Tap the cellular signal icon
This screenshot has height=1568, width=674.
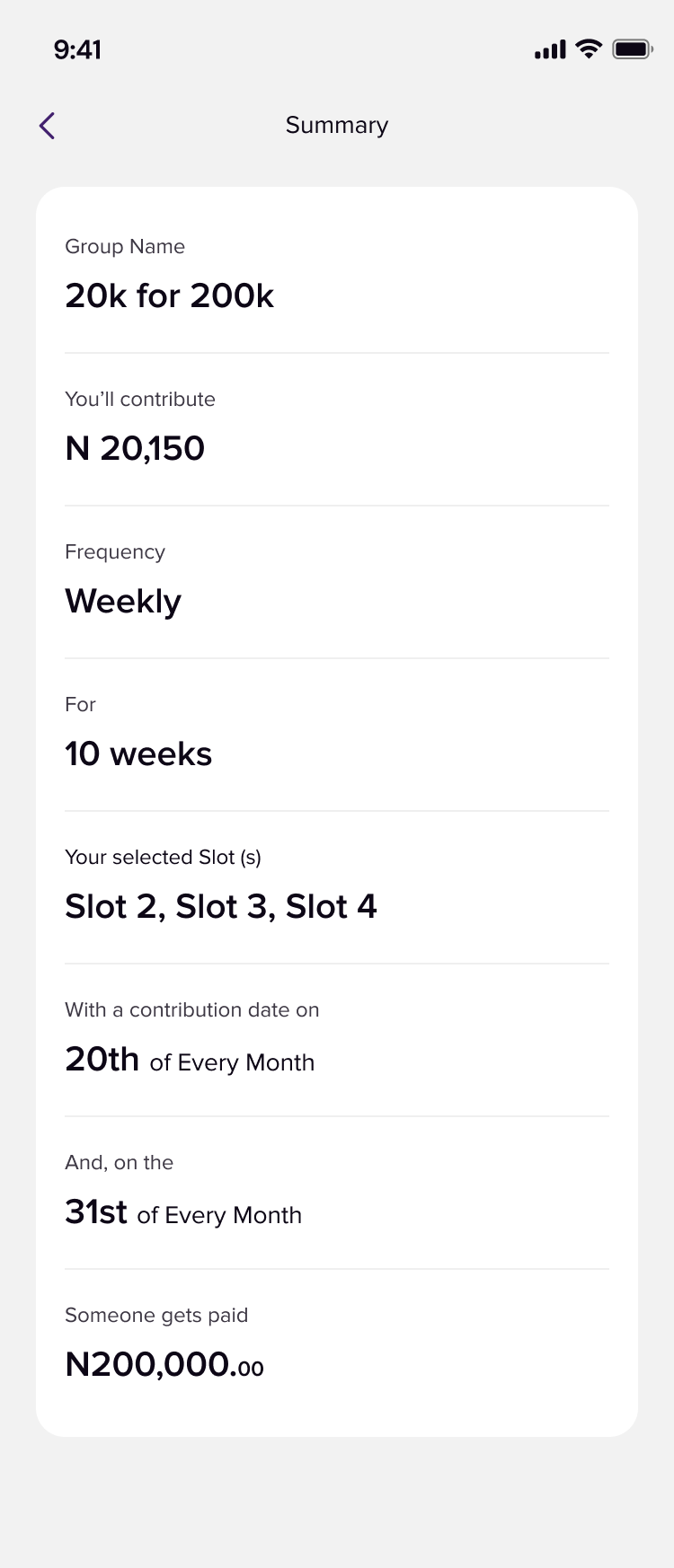click(x=550, y=49)
